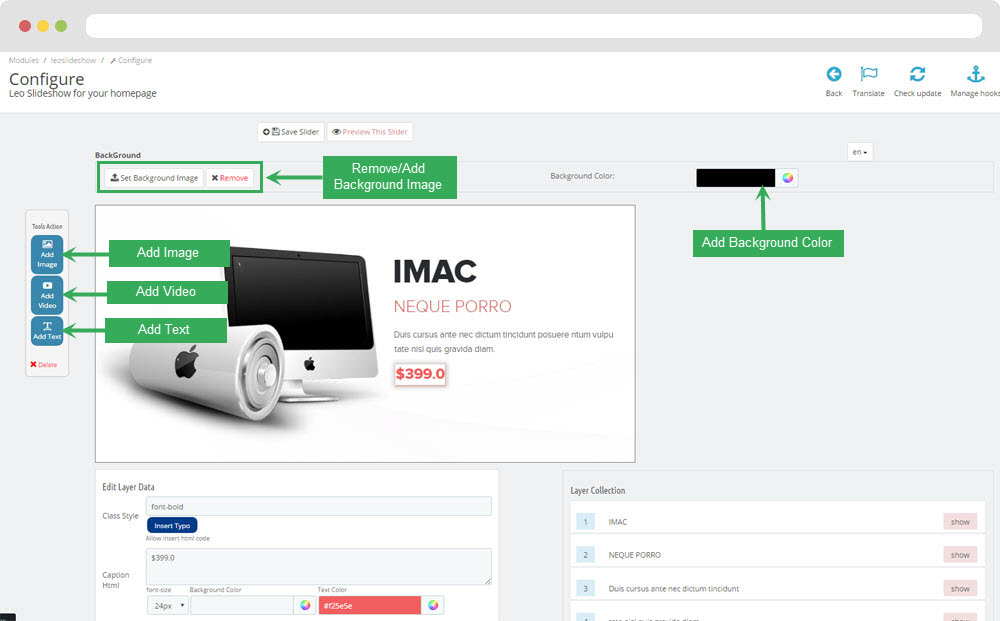Click the Insert Typo button
Screen dimensions: 1000x621
pyautogui.click(x=172, y=525)
